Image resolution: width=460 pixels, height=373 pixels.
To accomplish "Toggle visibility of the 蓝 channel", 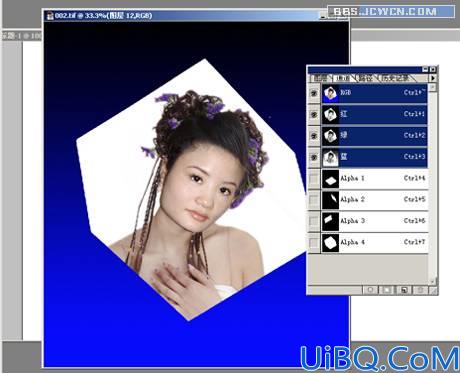I will (314, 157).
